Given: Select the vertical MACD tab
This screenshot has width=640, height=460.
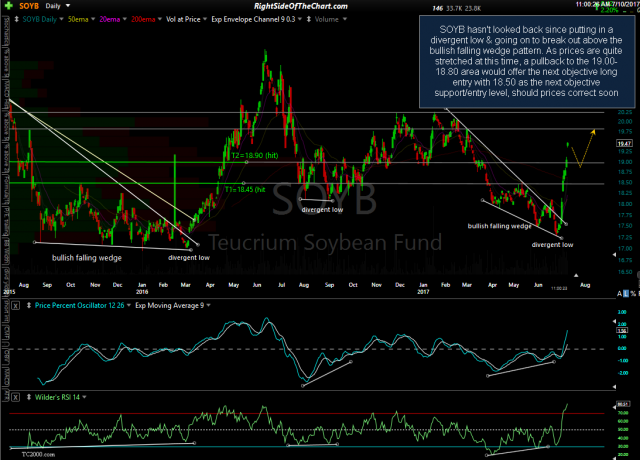Looking at the screenshot, I should [x=6, y=379].
